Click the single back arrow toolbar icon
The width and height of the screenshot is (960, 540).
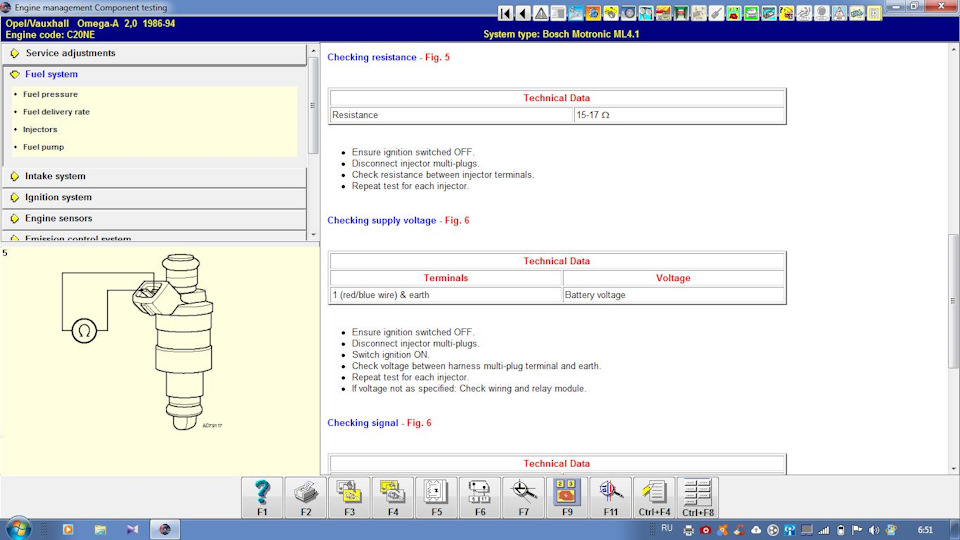click(x=523, y=13)
